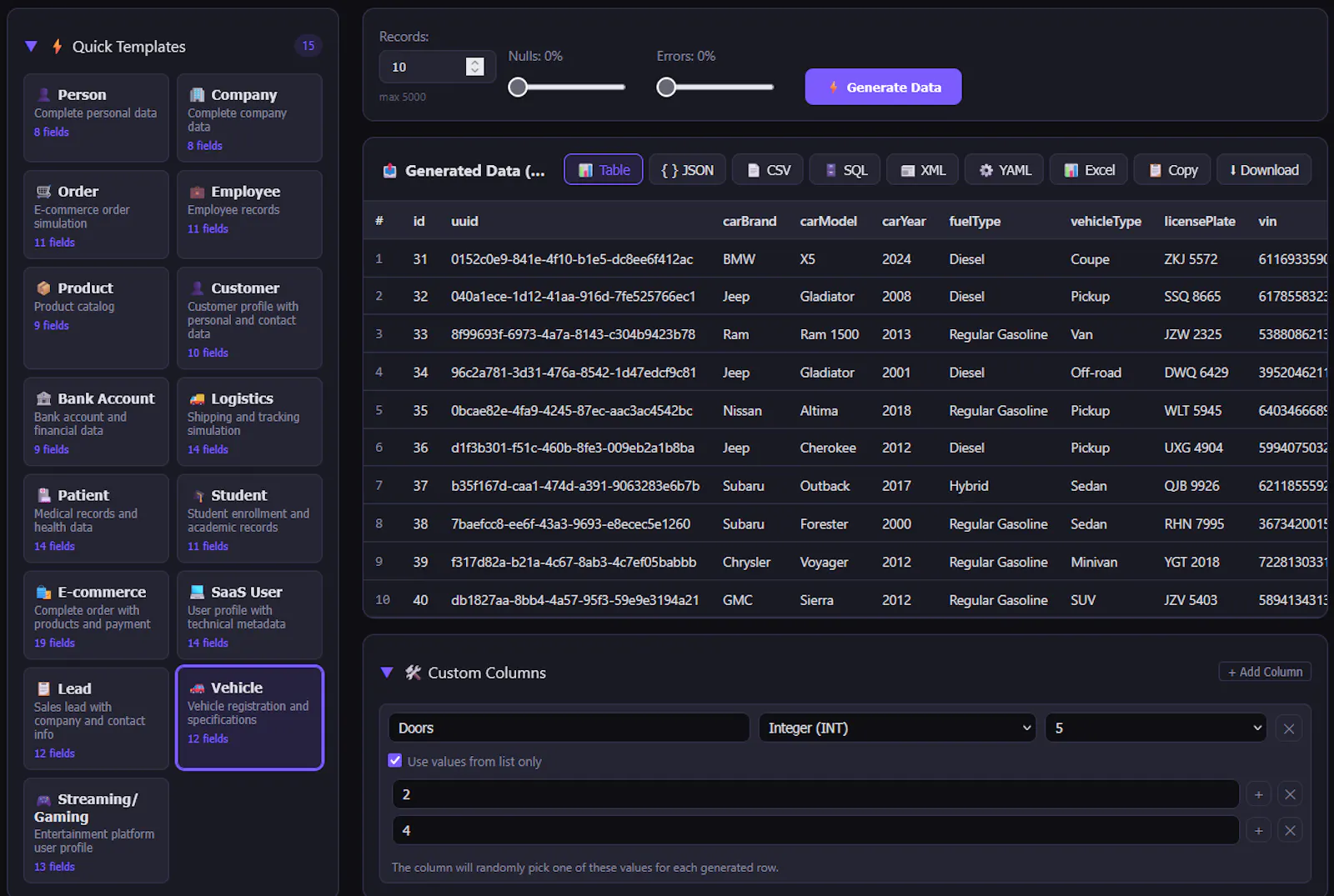Click the uuid column header
This screenshot has height=896, width=1334.
click(464, 221)
